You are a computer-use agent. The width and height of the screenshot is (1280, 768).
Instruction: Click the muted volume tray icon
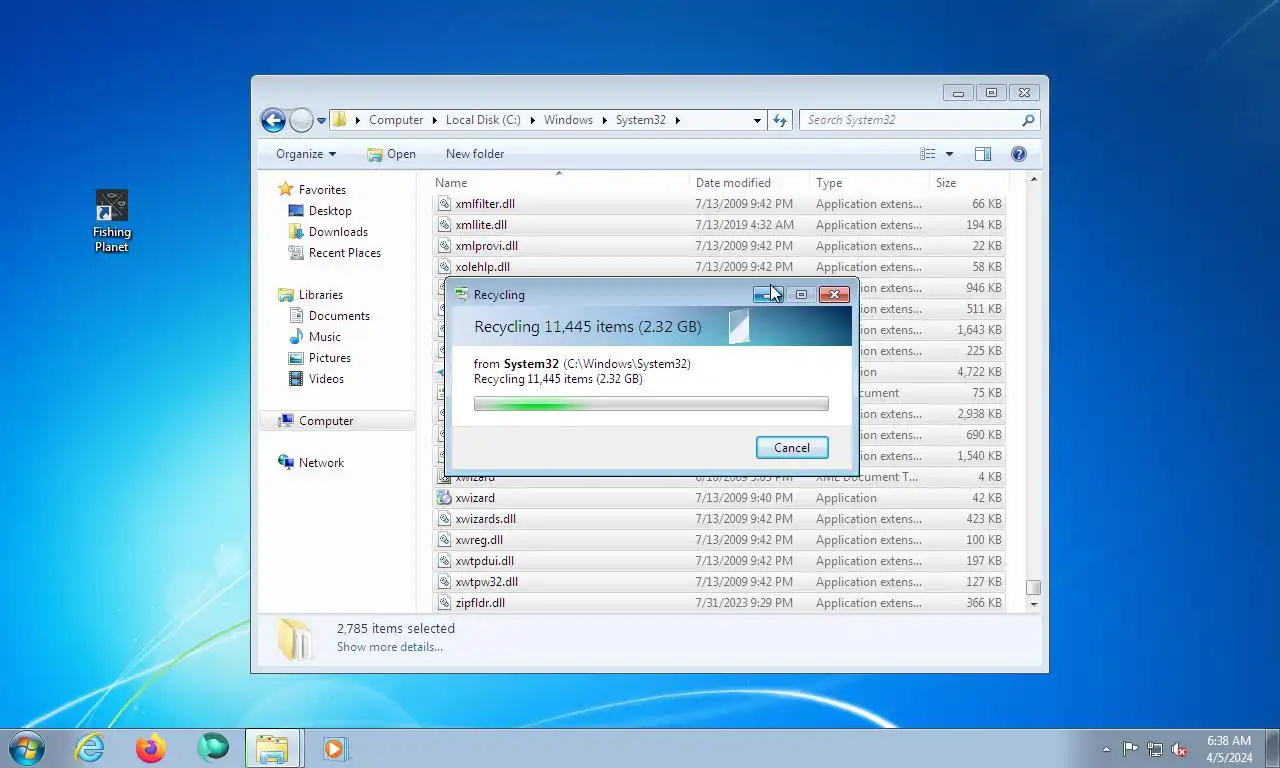(x=1179, y=749)
